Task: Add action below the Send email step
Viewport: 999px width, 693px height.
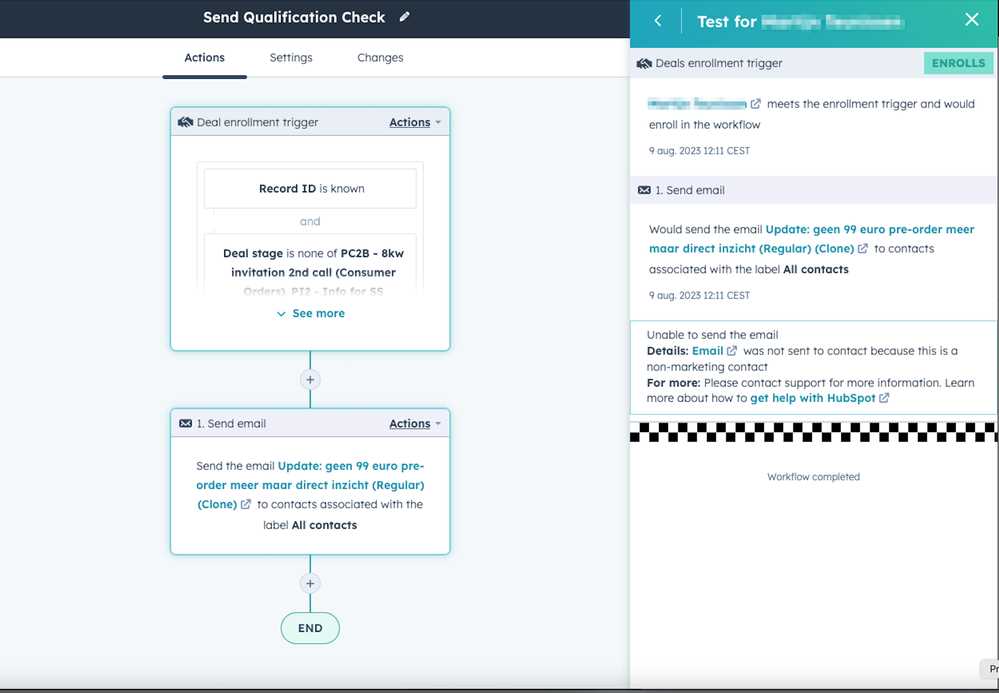Action: point(310,583)
